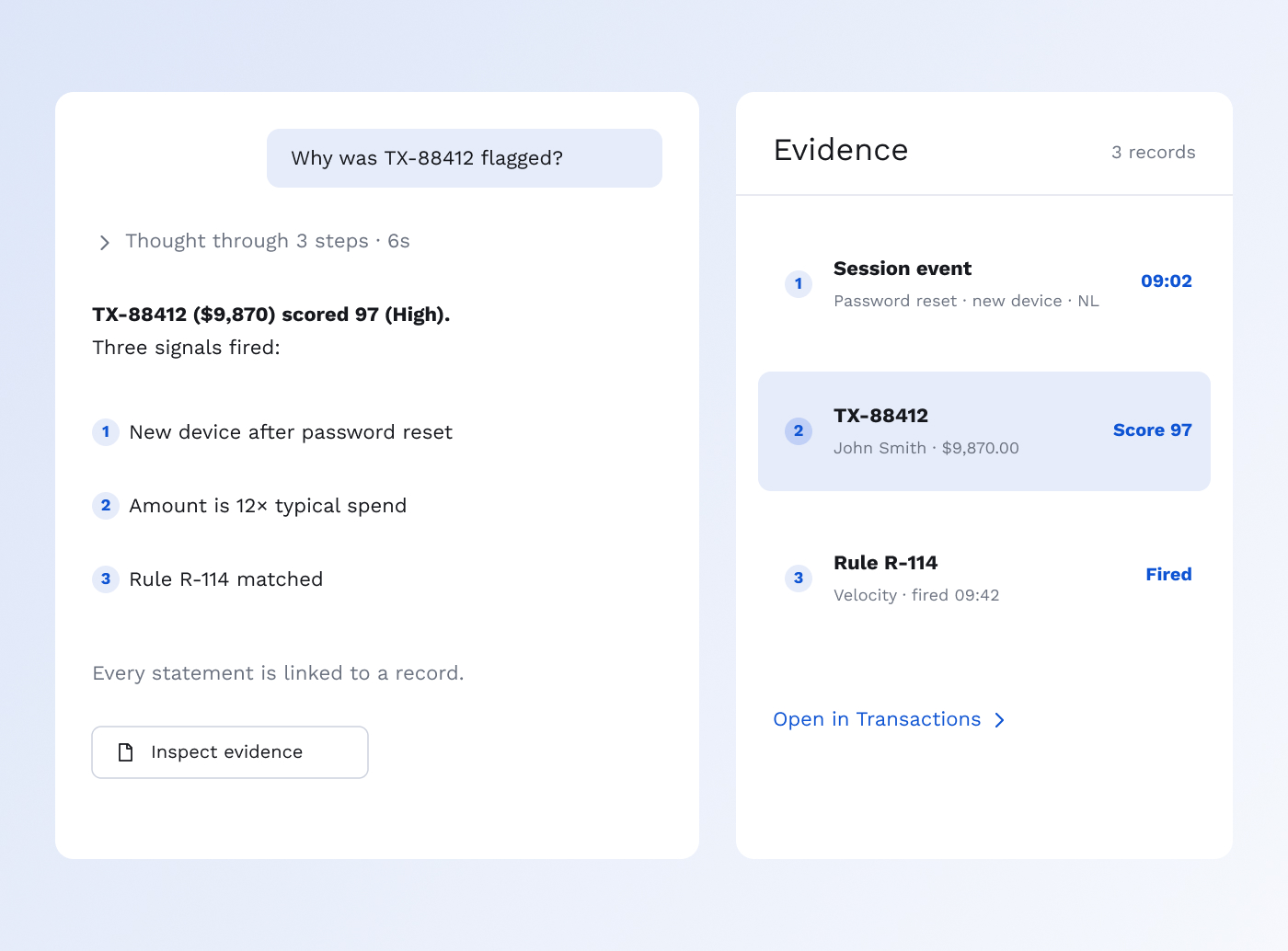Click 'Thought through 3 steps · 6s' text
Screen dimensions: 1288x951
tap(268, 241)
